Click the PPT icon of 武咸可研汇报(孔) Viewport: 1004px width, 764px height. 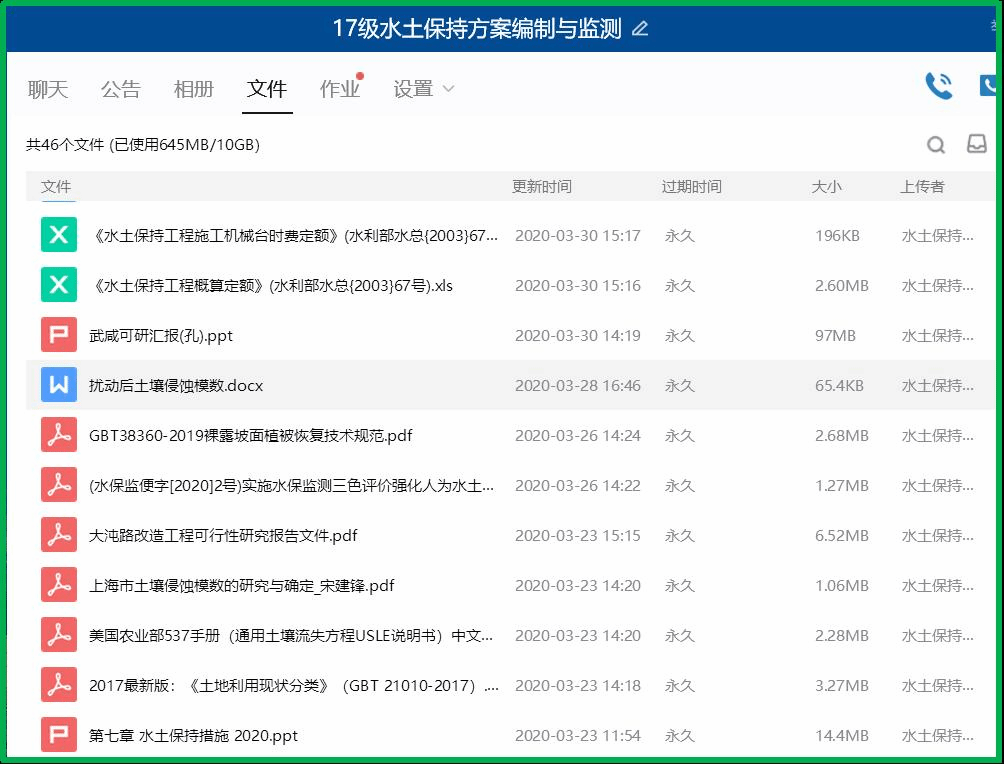coord(59,334)
